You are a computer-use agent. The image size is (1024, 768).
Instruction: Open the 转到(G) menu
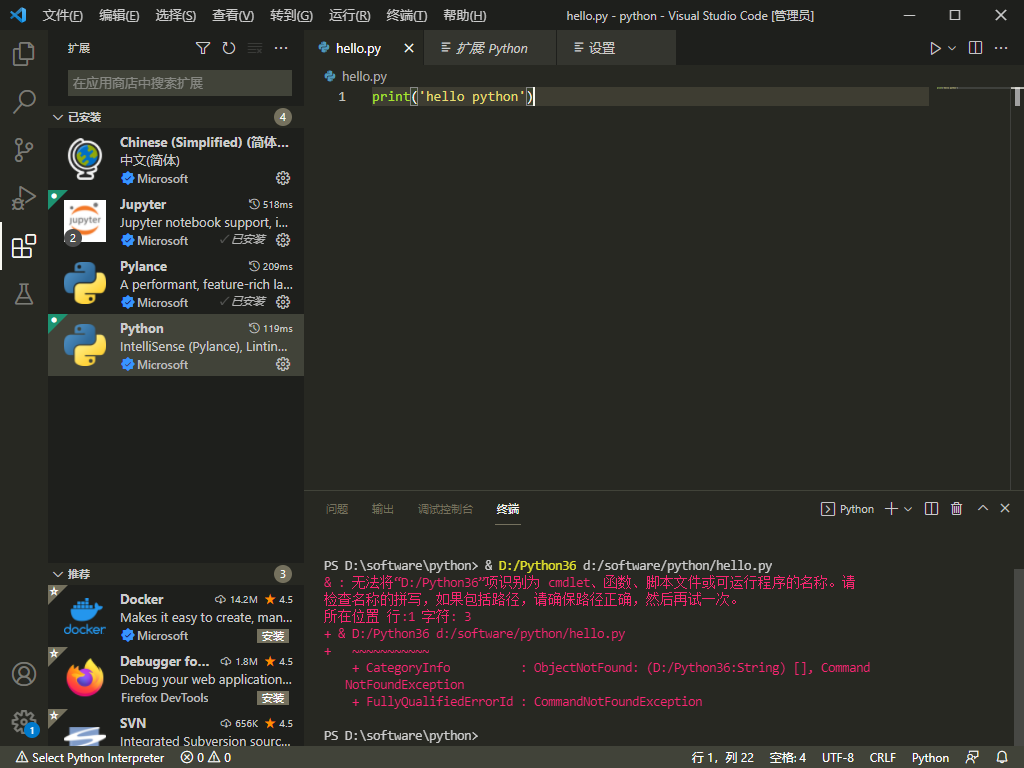pos(291,16)
